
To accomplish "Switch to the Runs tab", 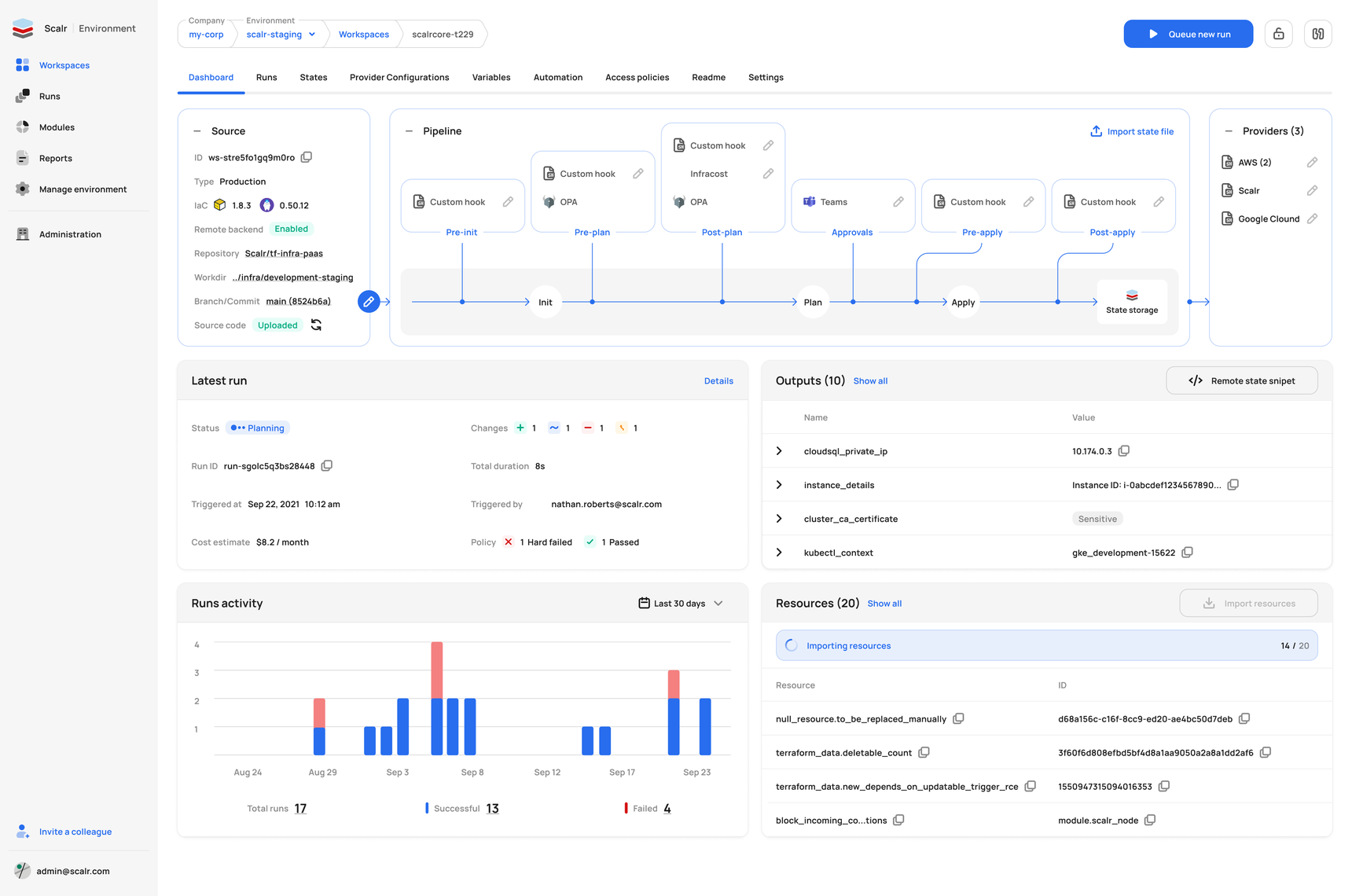I will point(266,77).
